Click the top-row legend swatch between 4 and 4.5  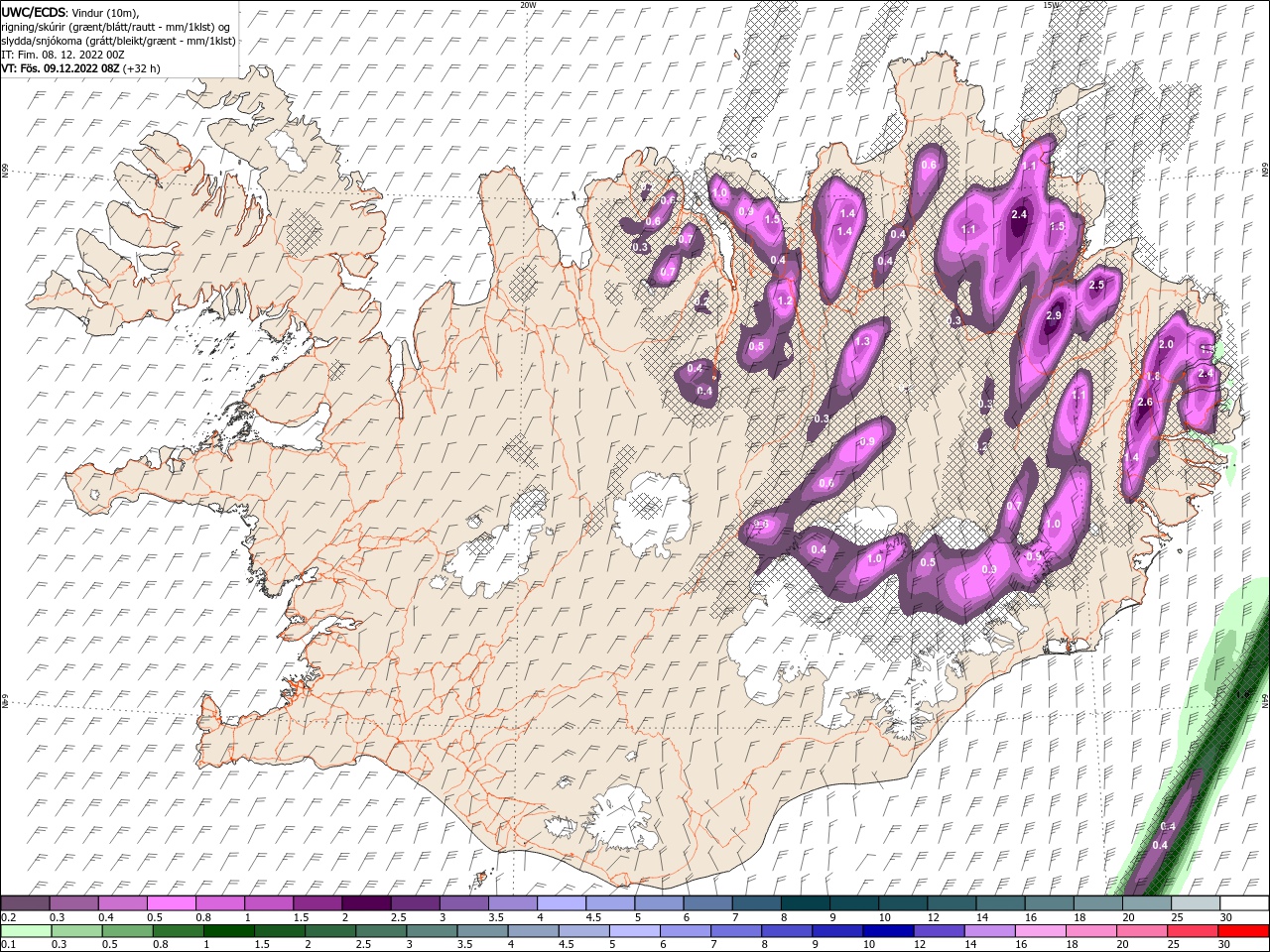pyautogui.click(x=562, y=903)
